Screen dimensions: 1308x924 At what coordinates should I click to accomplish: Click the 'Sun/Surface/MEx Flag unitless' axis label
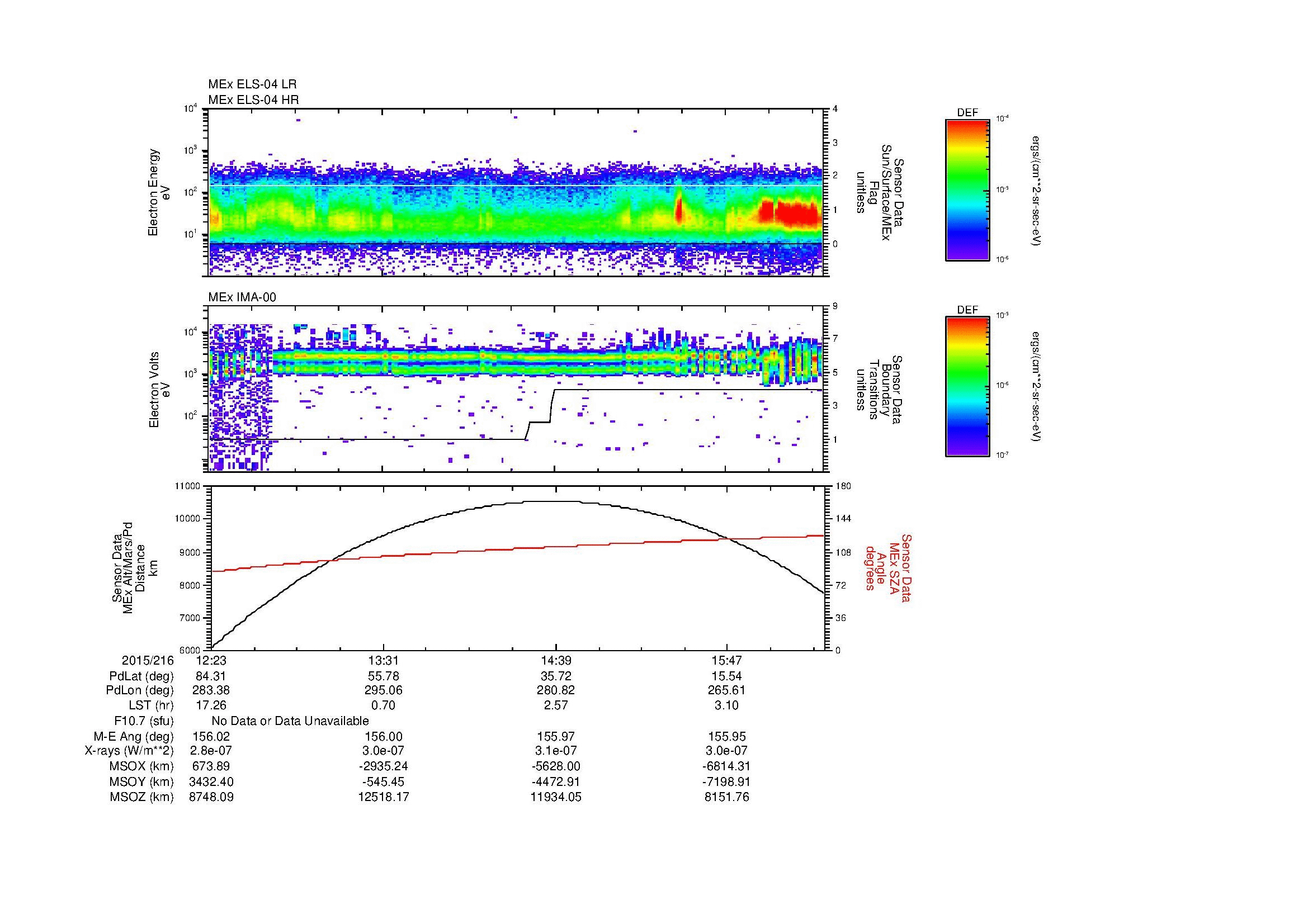(x=881, y=193)
